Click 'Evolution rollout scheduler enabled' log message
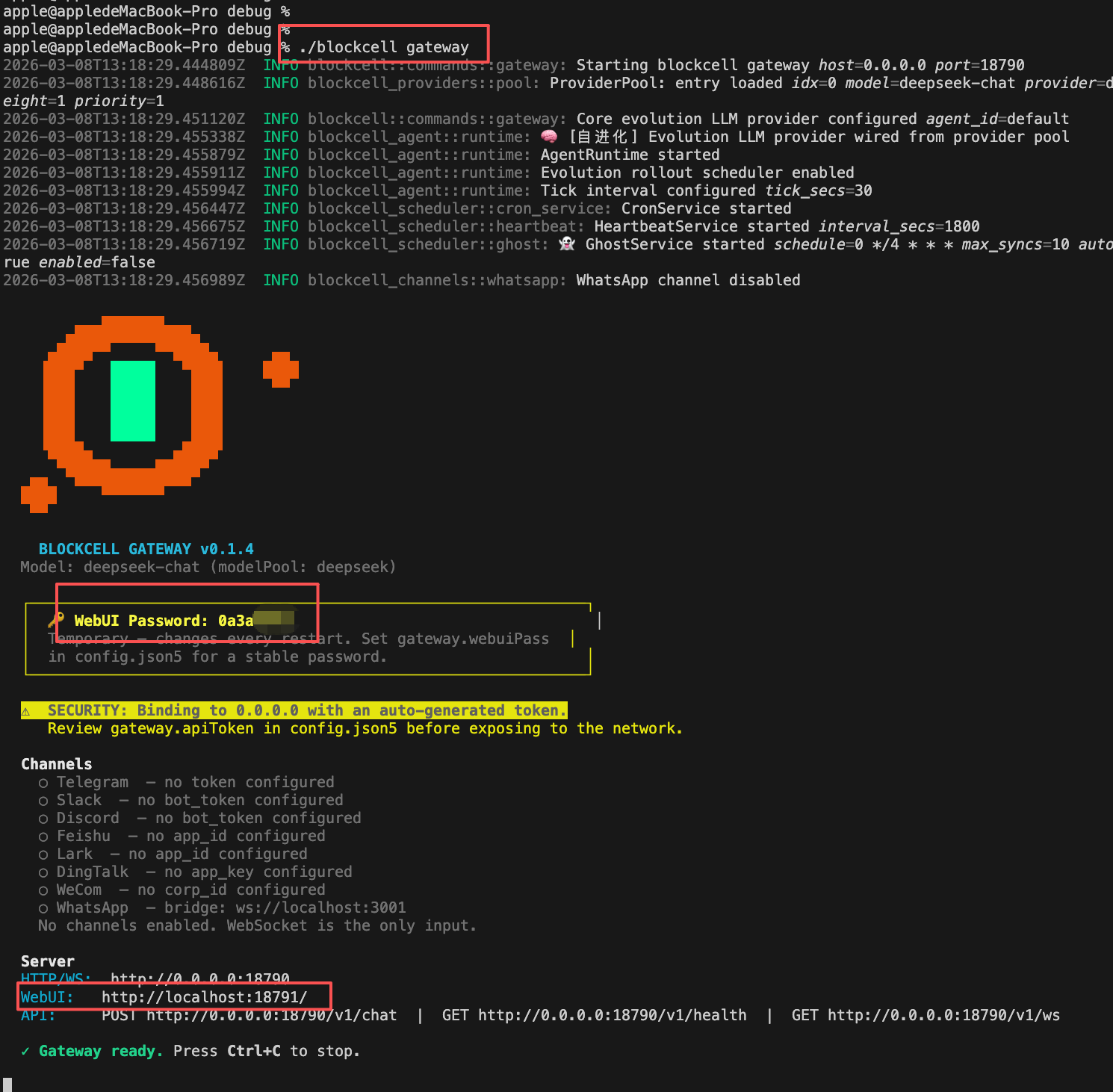 coord(698,173)
